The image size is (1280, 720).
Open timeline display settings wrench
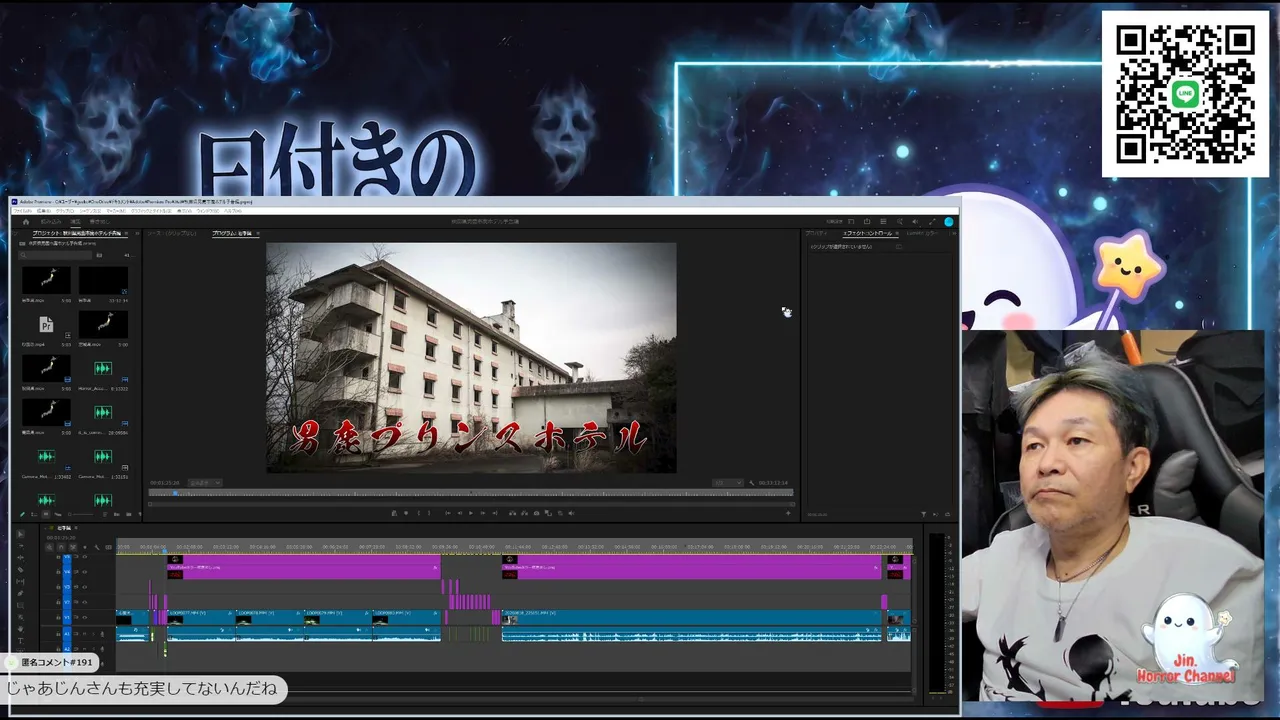pyautogui.click(x=96, y=547)
